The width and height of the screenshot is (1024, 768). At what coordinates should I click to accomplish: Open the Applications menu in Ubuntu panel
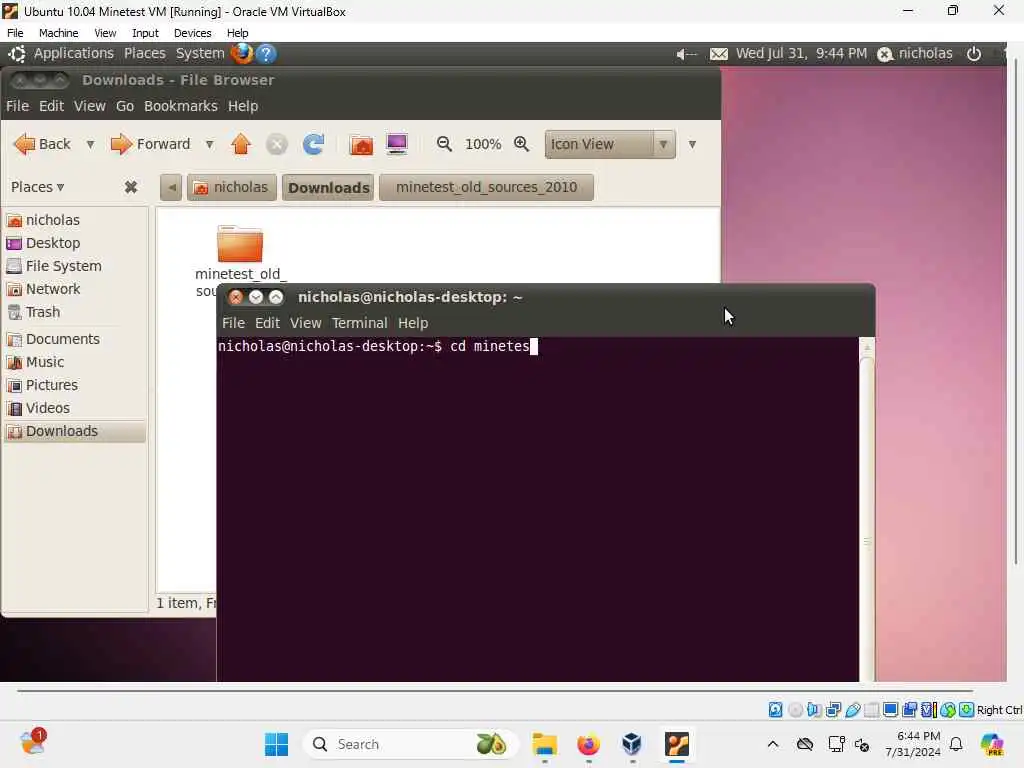pyautogui.click(x=74, y=54)
